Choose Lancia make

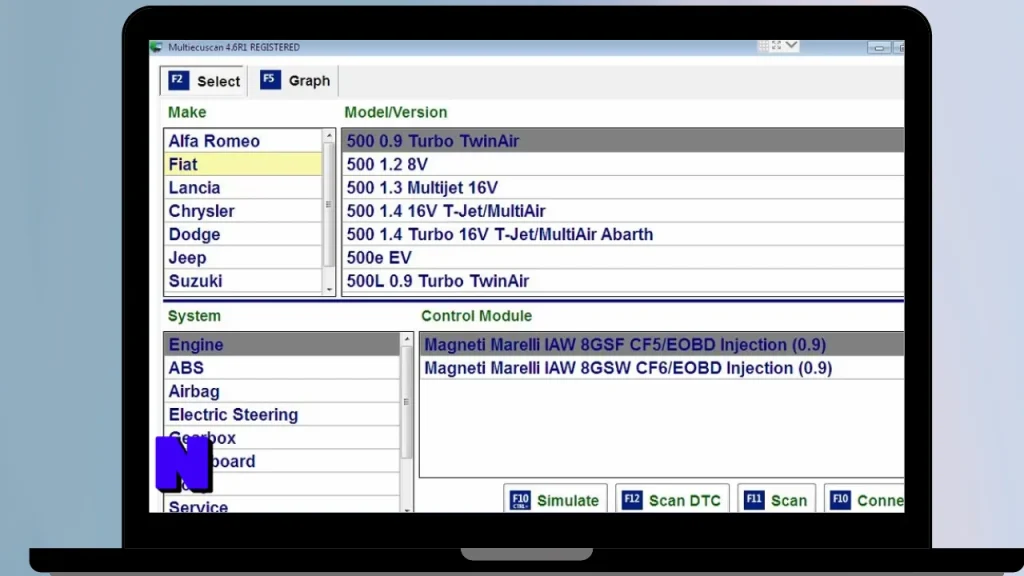243,188
